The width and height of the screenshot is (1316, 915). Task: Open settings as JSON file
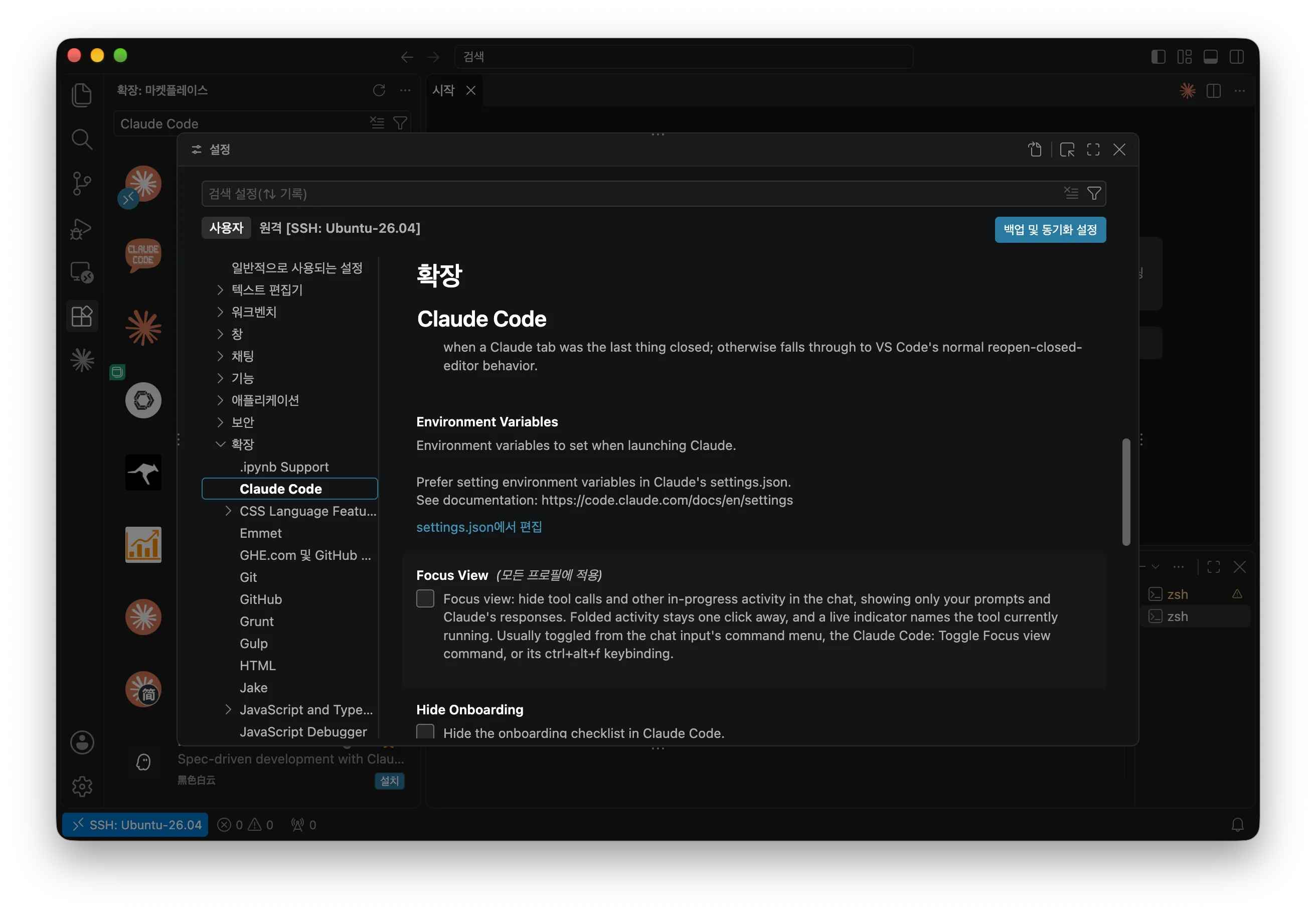pos(1035,149)
